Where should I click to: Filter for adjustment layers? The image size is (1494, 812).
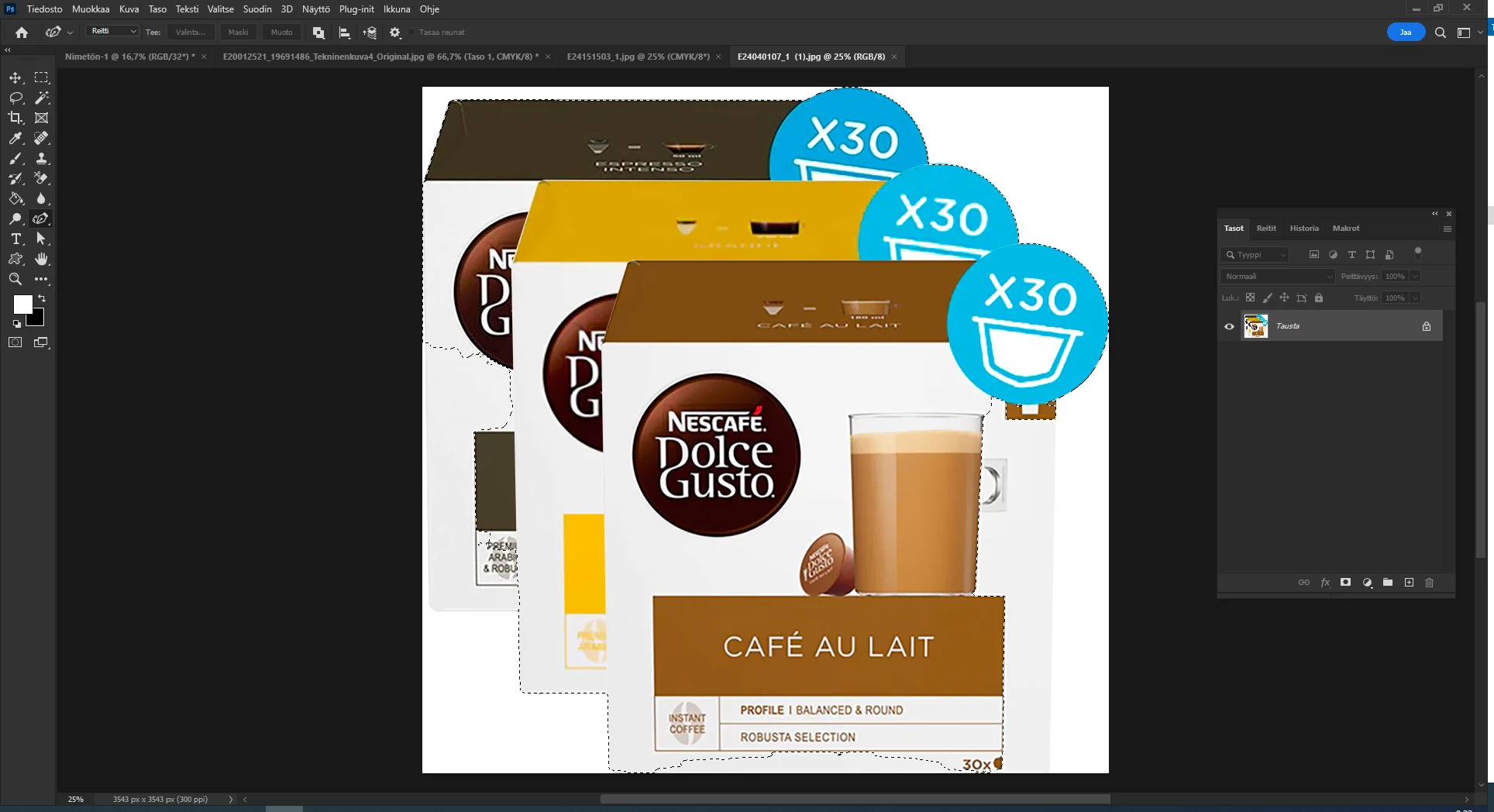[x=1333, y=254]
